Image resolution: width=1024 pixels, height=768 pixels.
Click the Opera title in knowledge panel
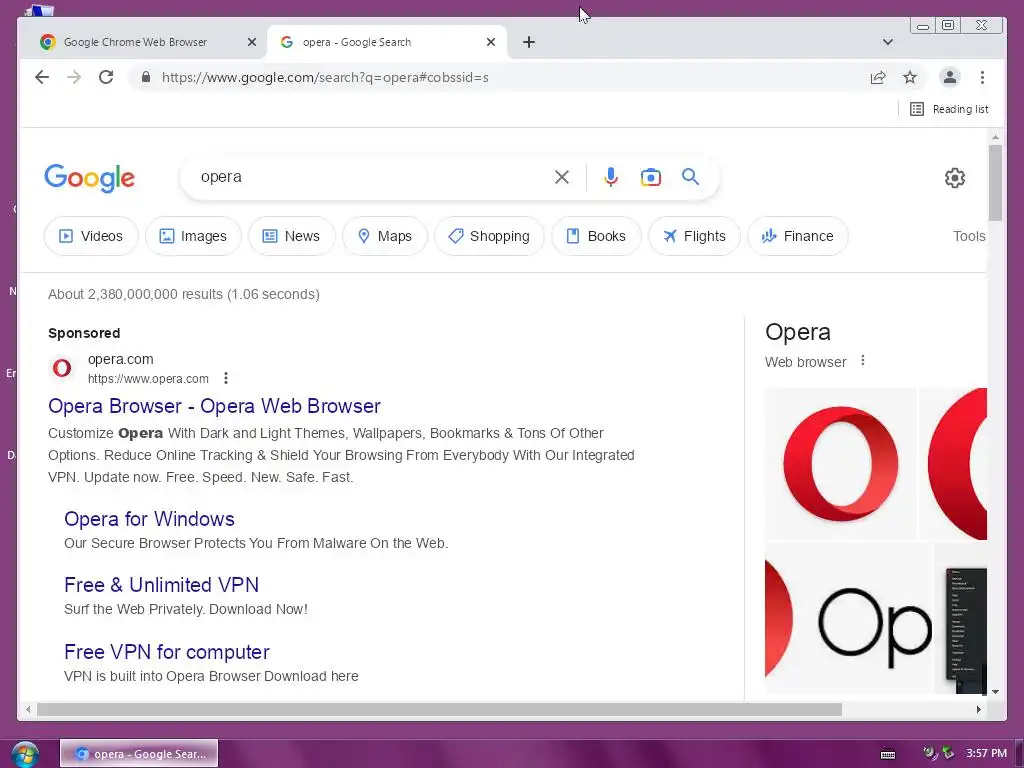(797, 332)
